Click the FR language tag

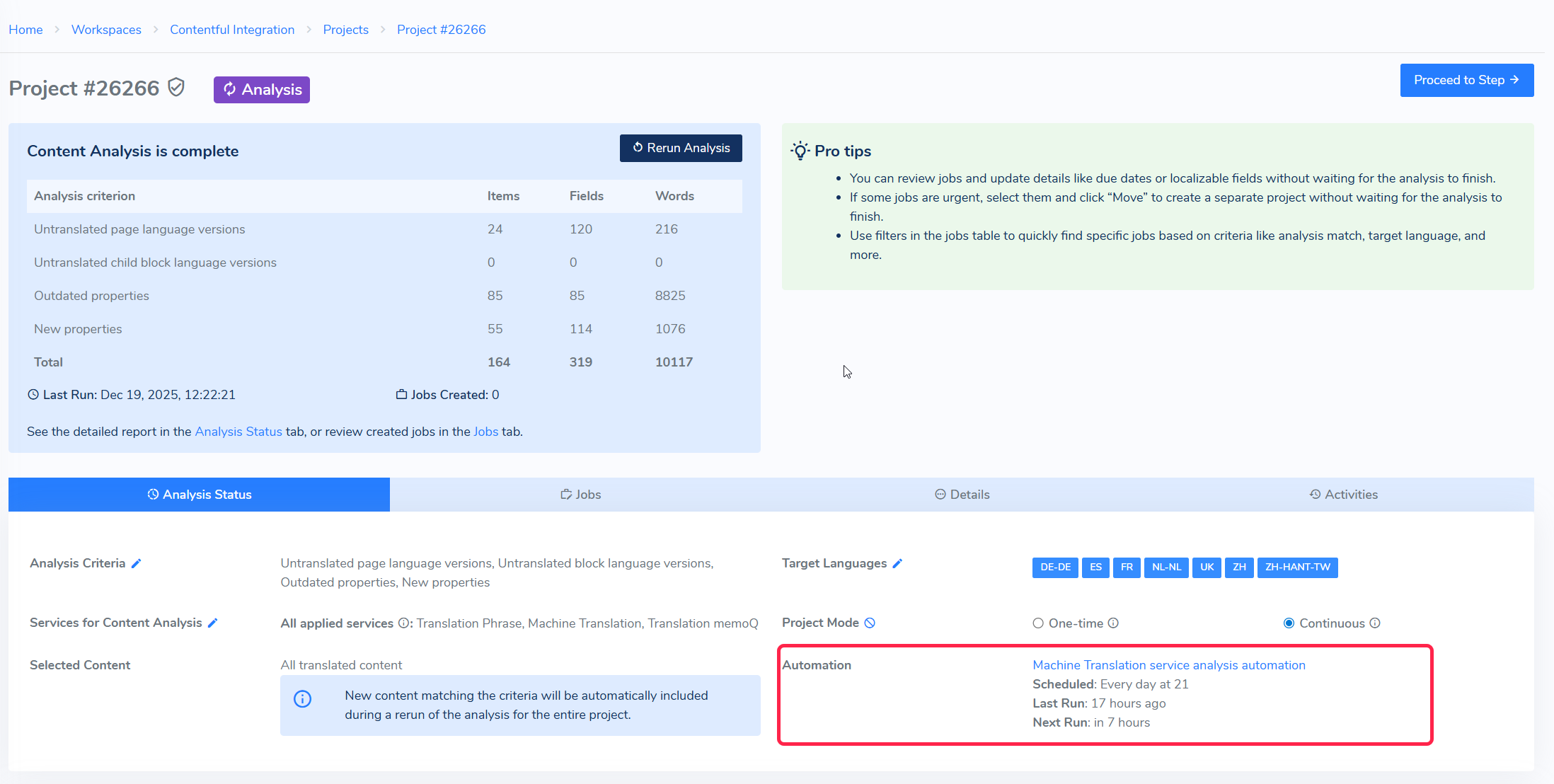(1127, 567)
